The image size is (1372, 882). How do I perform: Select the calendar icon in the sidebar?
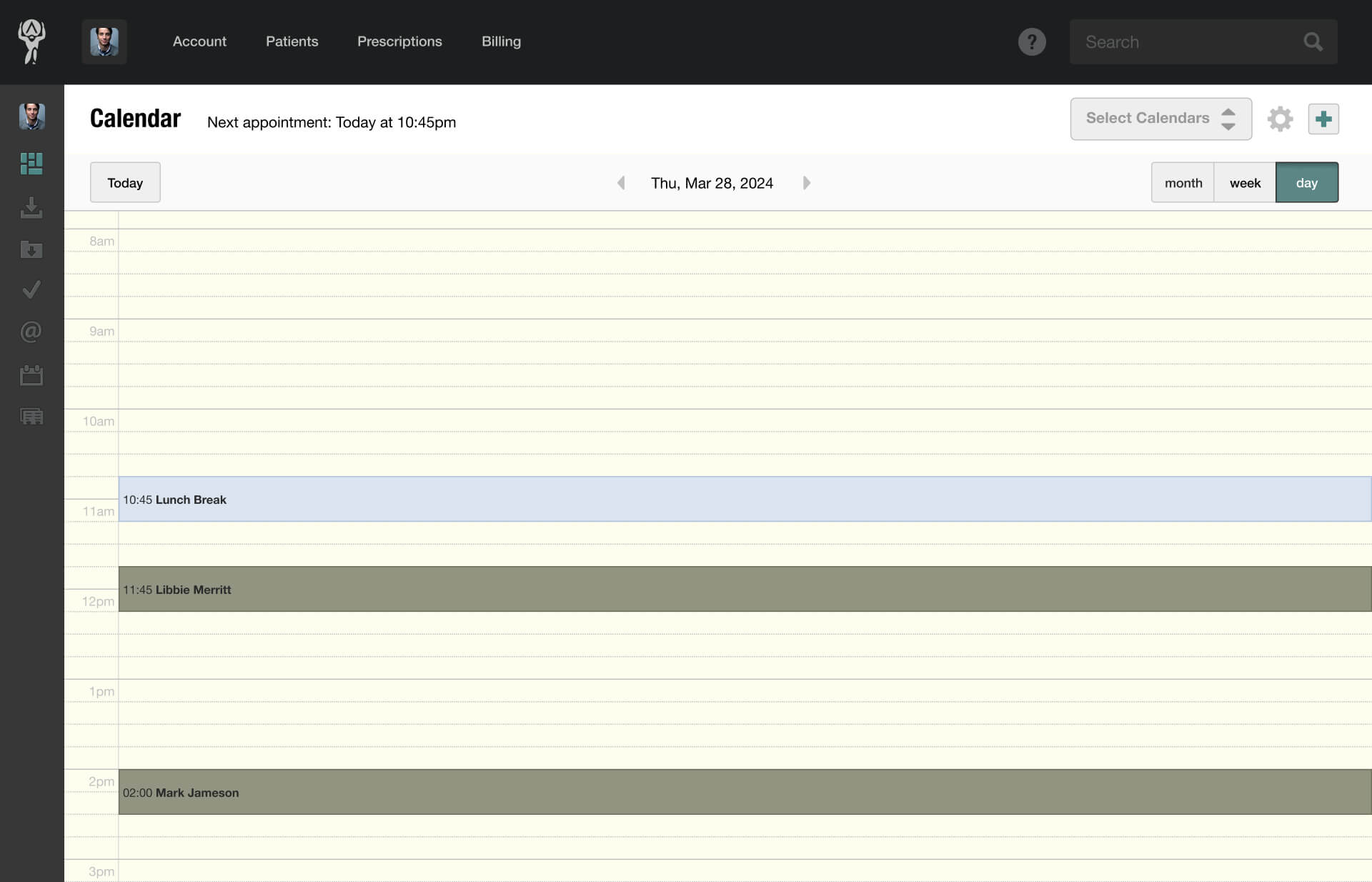pyautogui.click(x=31, y=375)
